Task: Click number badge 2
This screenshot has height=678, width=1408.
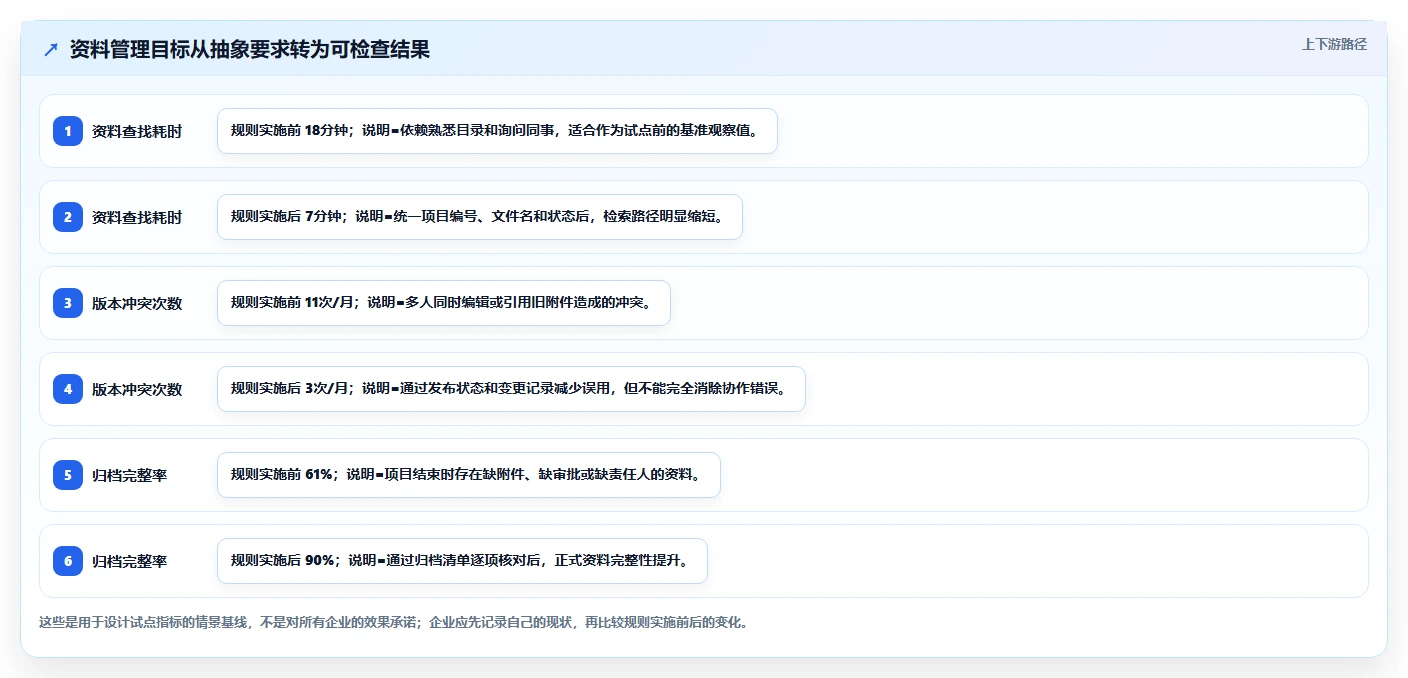Action: tap(68, 217)
